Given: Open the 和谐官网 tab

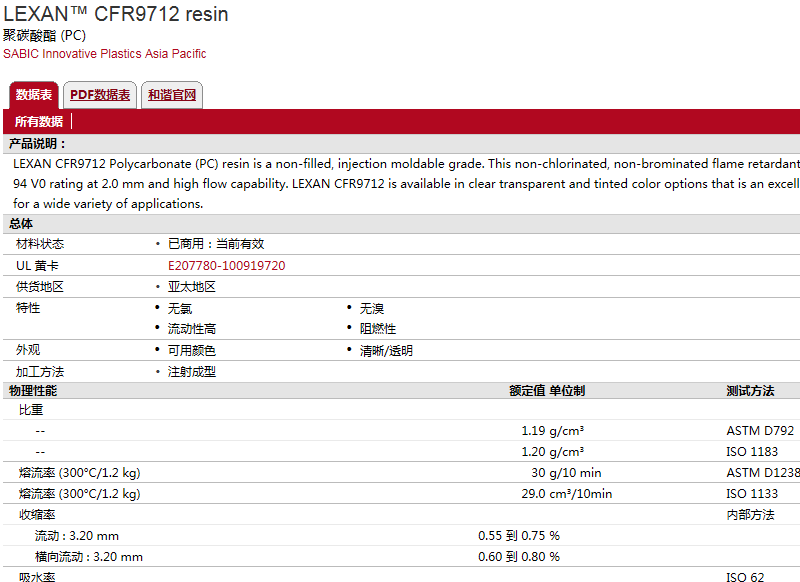Looking at the screenshot, I should point(172,95).
